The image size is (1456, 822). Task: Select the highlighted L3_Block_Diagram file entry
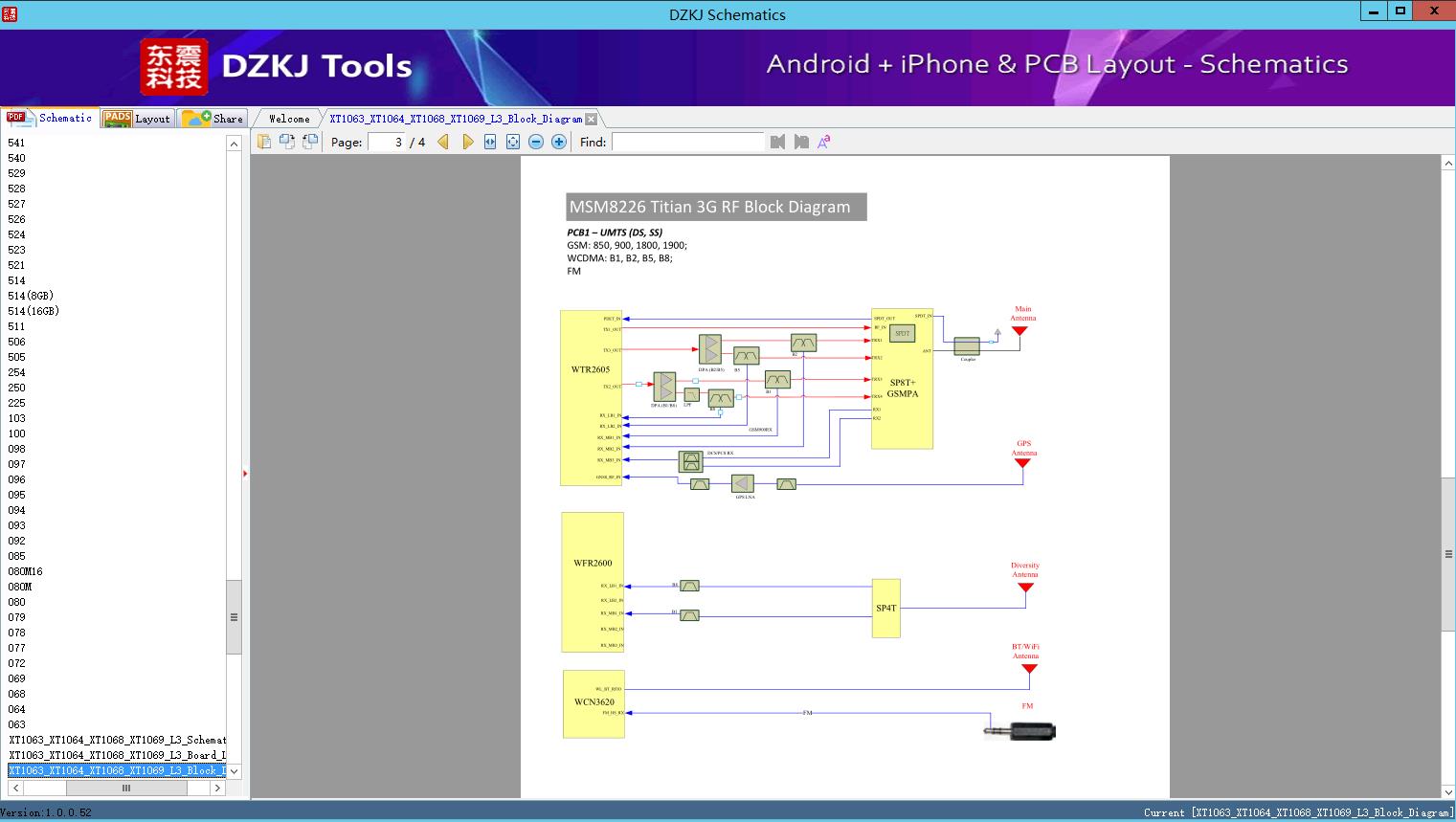pyautogui.click(x=117, y=770)
